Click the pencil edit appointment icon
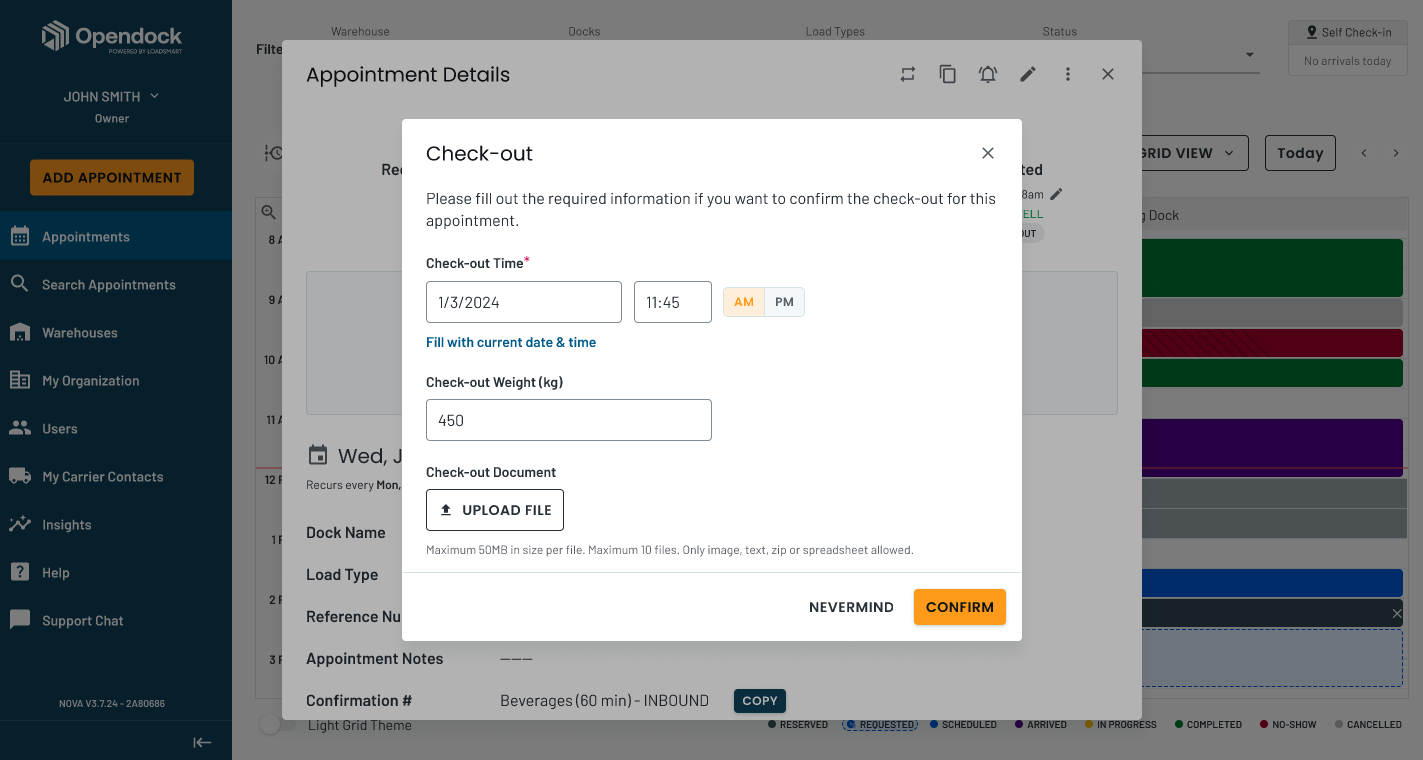1423x760 pixels. (x=1028, y=74)
